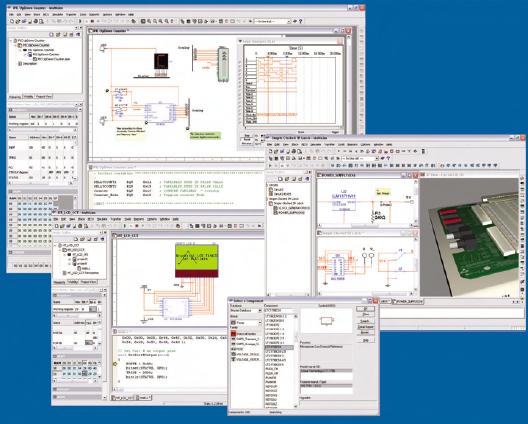The image size is (528, 424).
Task: Click horizontal scrollbar of power supply schematic
Action: 366,225
